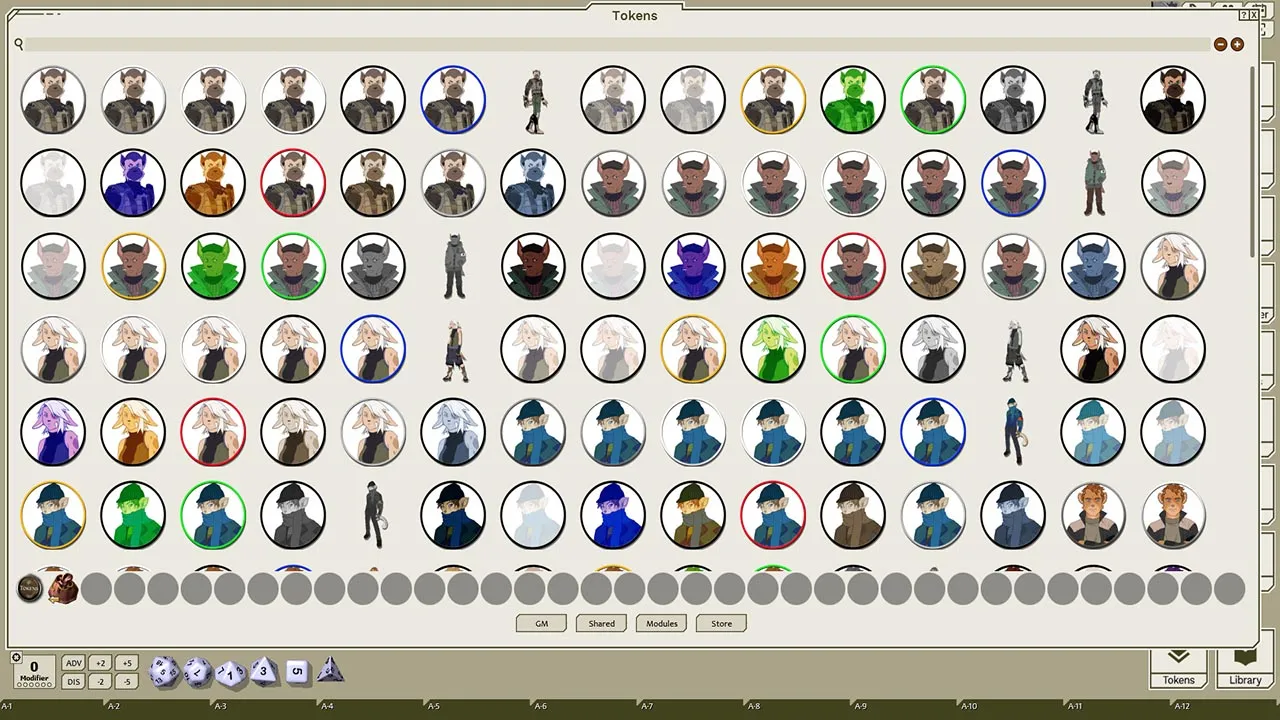1280x720 pixels.
Task: Roll the d8 die
Action: [264, 671]
